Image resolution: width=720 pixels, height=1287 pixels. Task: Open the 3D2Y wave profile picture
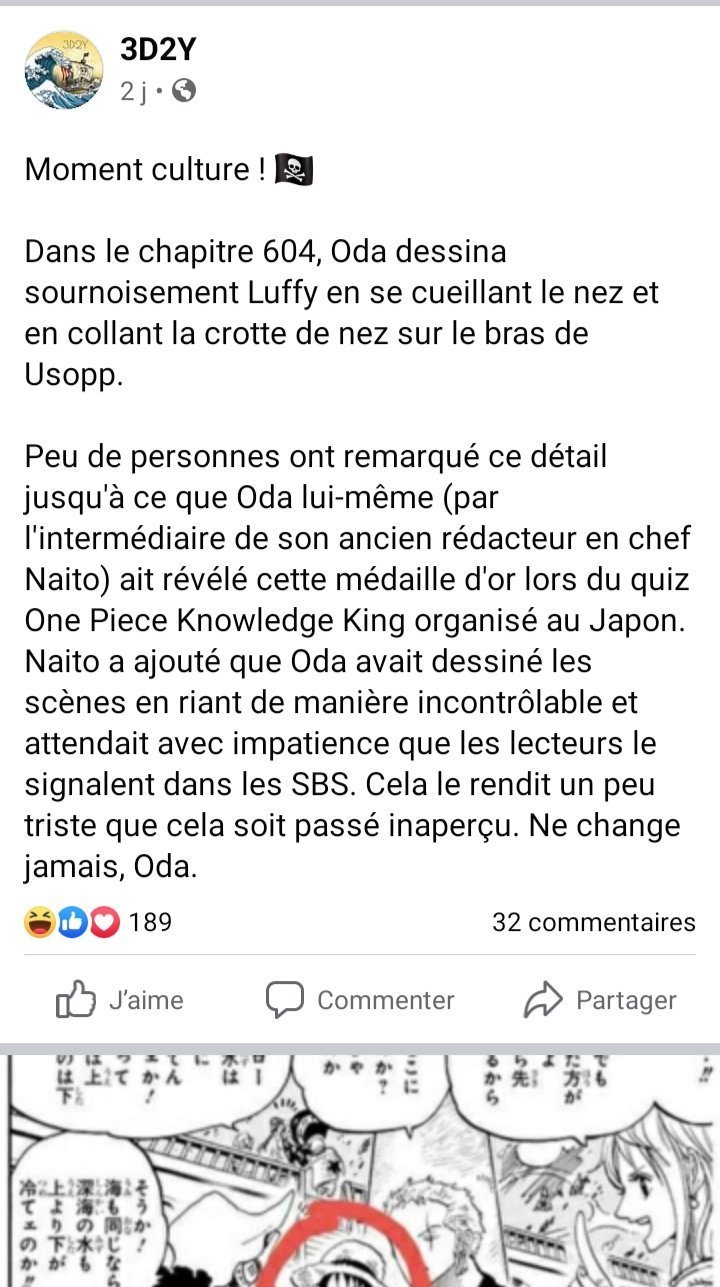click(64, 70)
